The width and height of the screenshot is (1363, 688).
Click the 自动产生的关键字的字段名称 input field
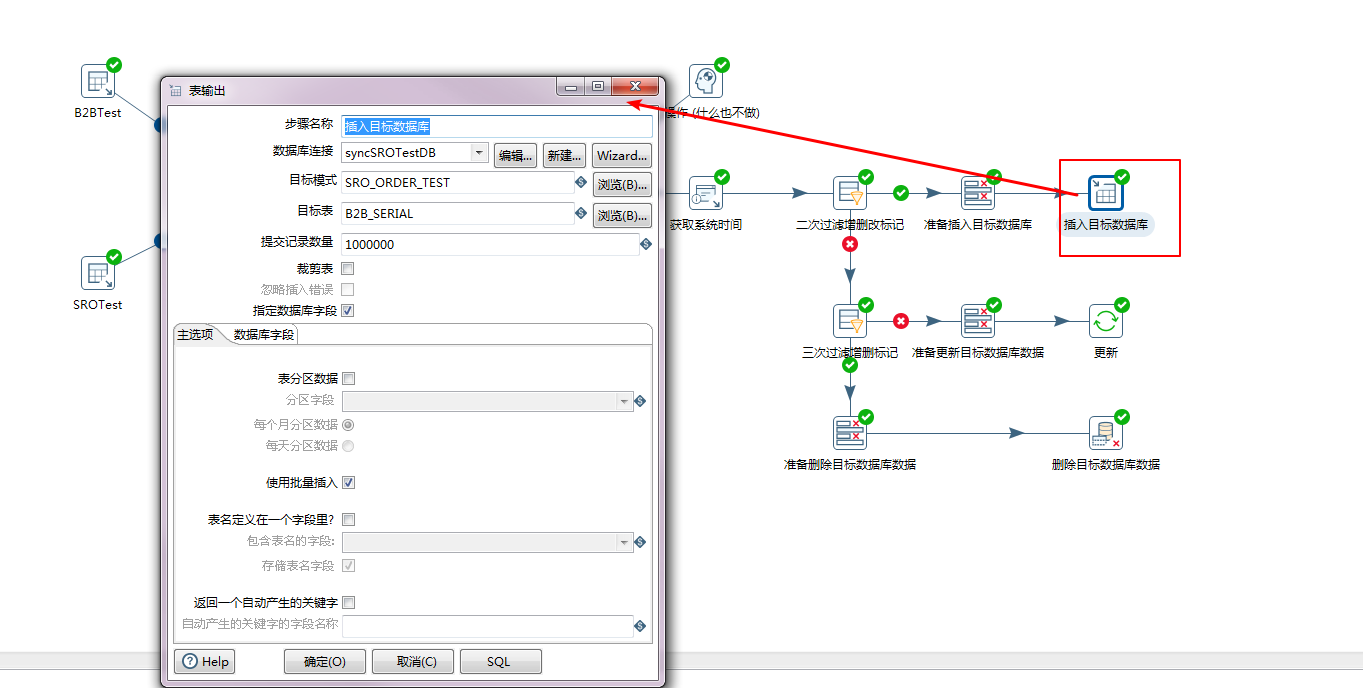(x=488, y=626)
